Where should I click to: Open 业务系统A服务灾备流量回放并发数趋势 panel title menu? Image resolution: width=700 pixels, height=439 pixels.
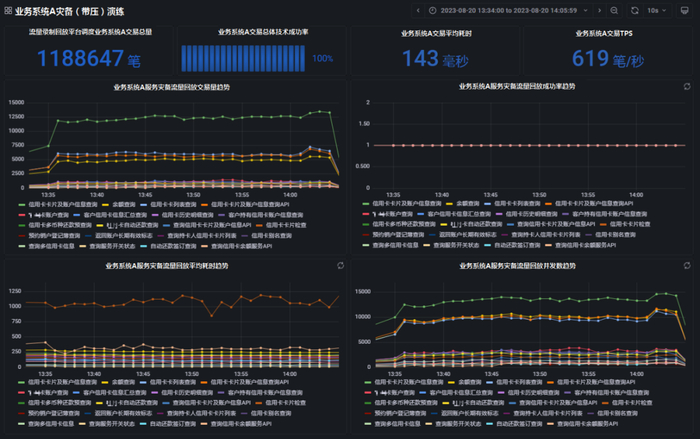[x=517, y=266]
